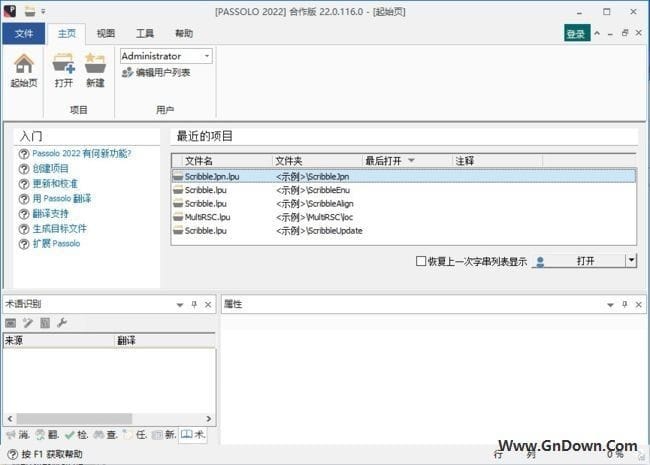650x465 pixels.
Task: Open the quick access toolbar customize arrow
Action: [43, 12]
